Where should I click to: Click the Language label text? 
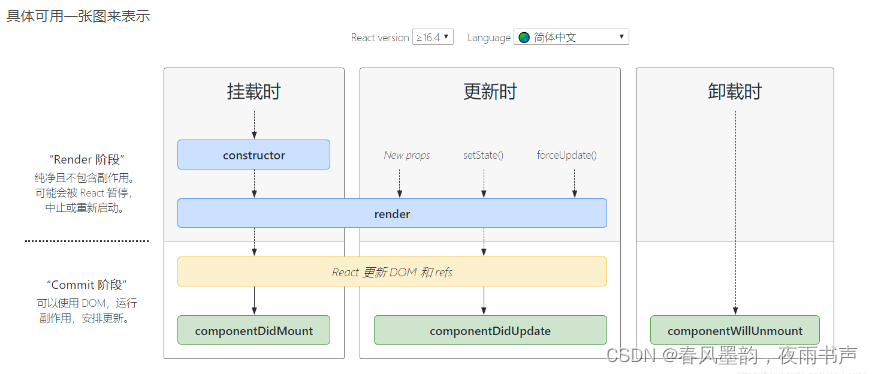click(x=489, y=37)
